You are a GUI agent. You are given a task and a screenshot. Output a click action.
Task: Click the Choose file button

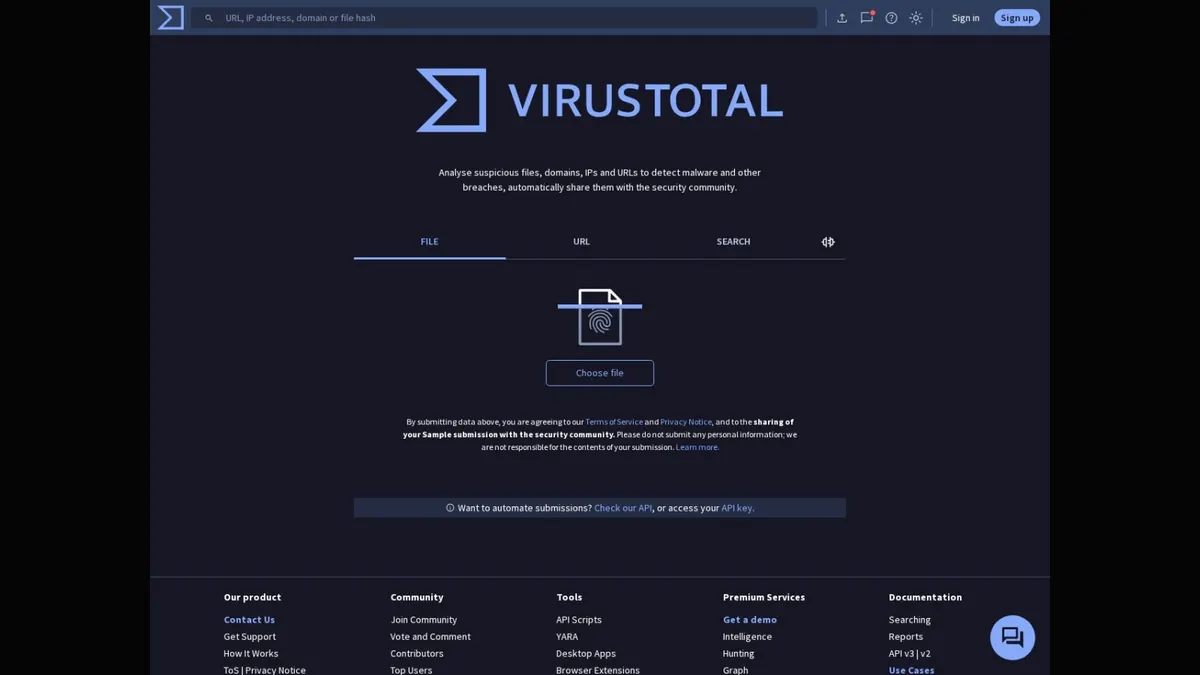coord(600,373)
